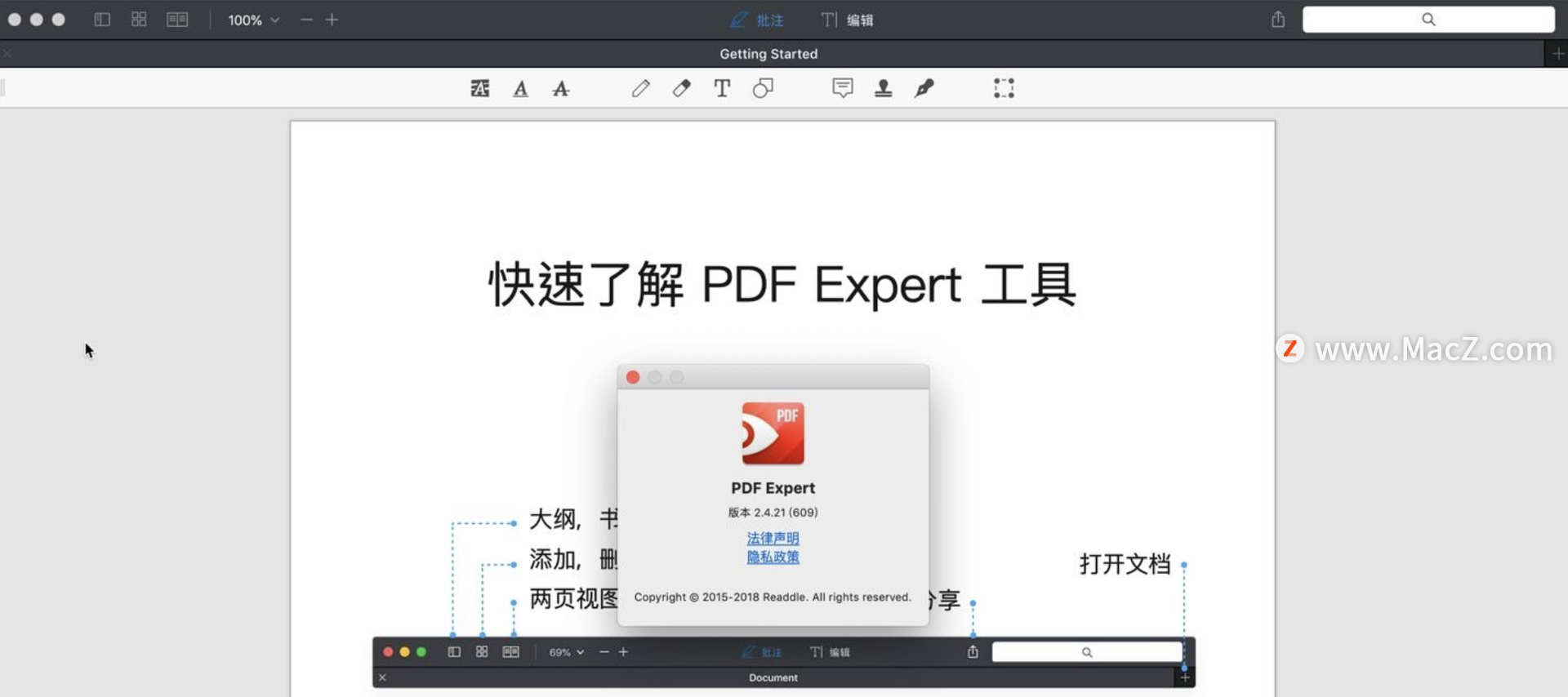Click the search field in illustrated toolbar
1568x697 pixels.
(1087, 652)
